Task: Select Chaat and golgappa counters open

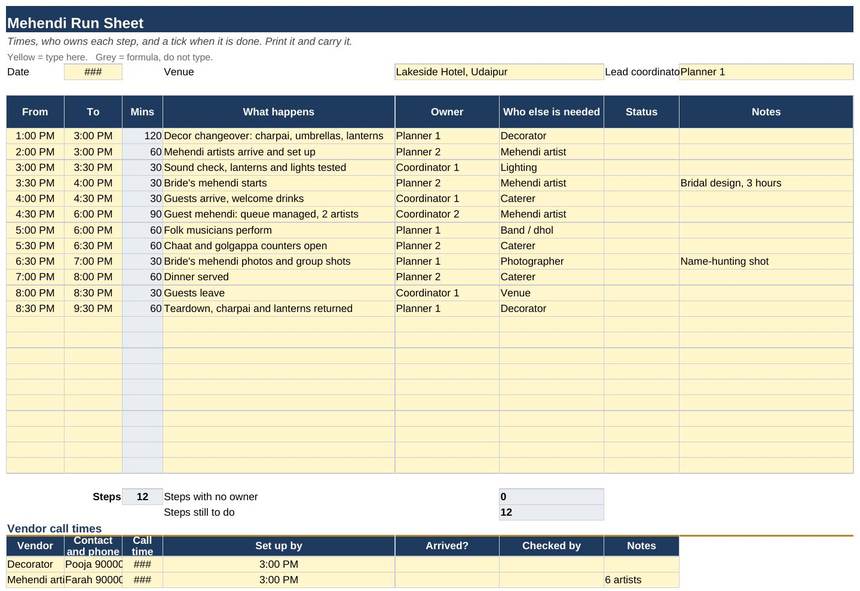Action: coord(279,246)
